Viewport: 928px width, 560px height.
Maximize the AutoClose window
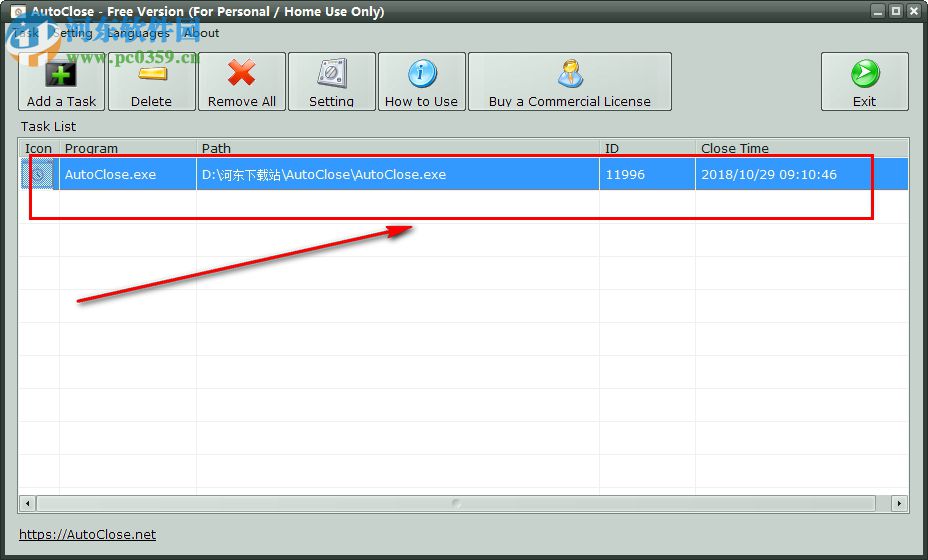896,11
